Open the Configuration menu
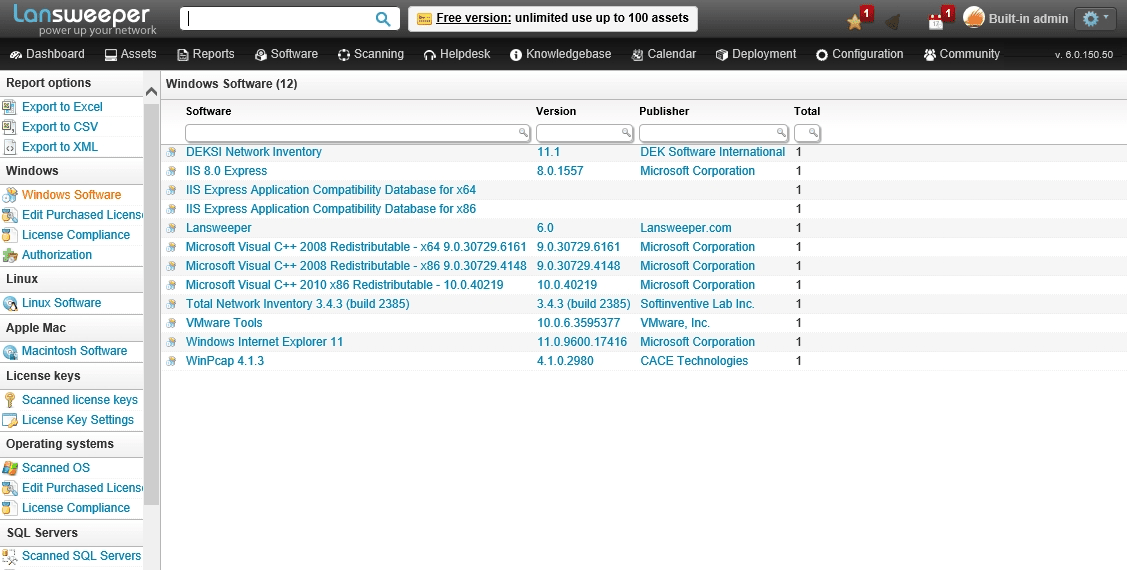The image size is (1127, 570). point(860,54)
